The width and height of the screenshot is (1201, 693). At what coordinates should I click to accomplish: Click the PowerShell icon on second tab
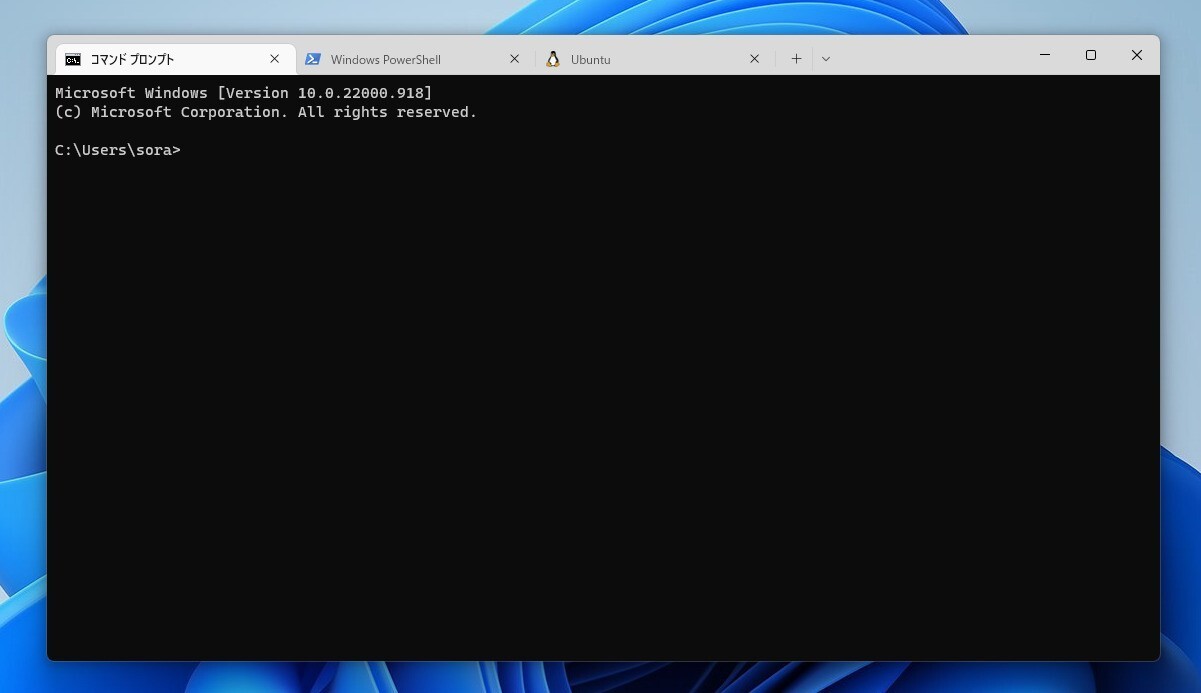313,60
